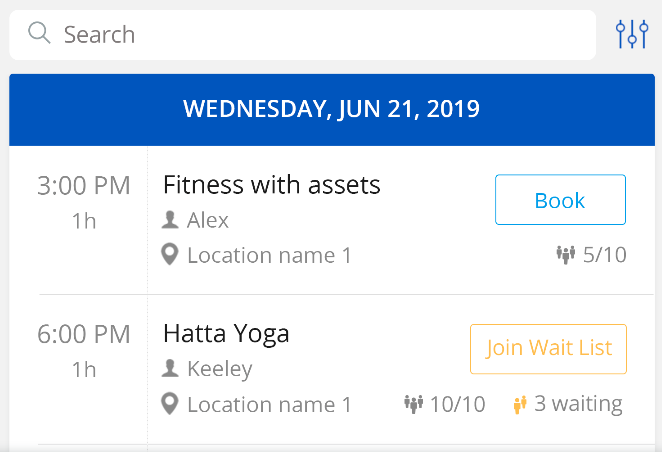This screenshot has height=452, width=662.
Task: Click the instructor icon beside Keeley
Action: 170,368
